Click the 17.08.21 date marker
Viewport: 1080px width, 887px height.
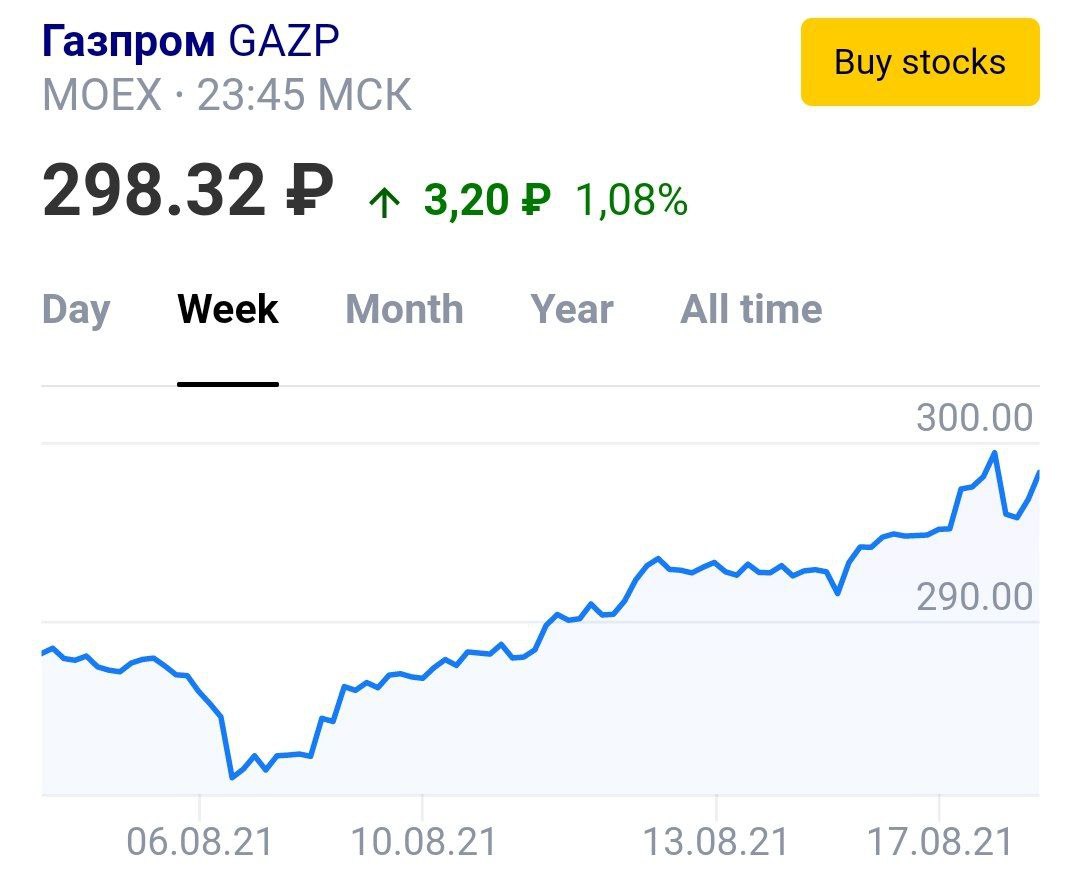(940, 842)
